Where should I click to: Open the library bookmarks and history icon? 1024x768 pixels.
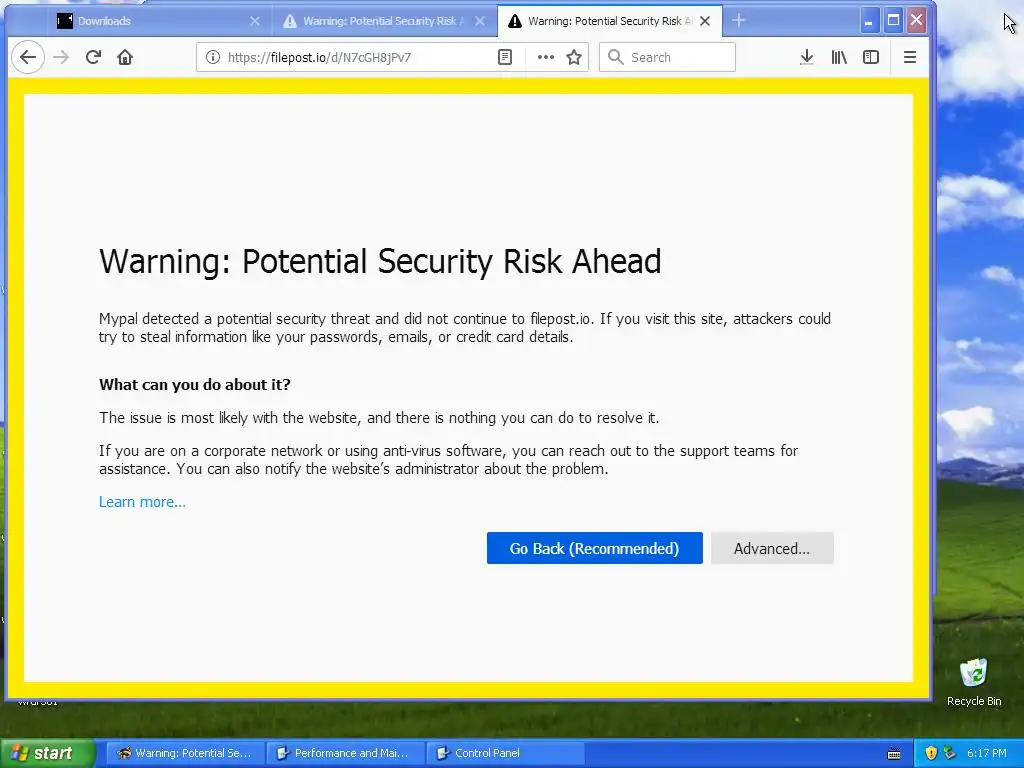(x=839, y=57)
